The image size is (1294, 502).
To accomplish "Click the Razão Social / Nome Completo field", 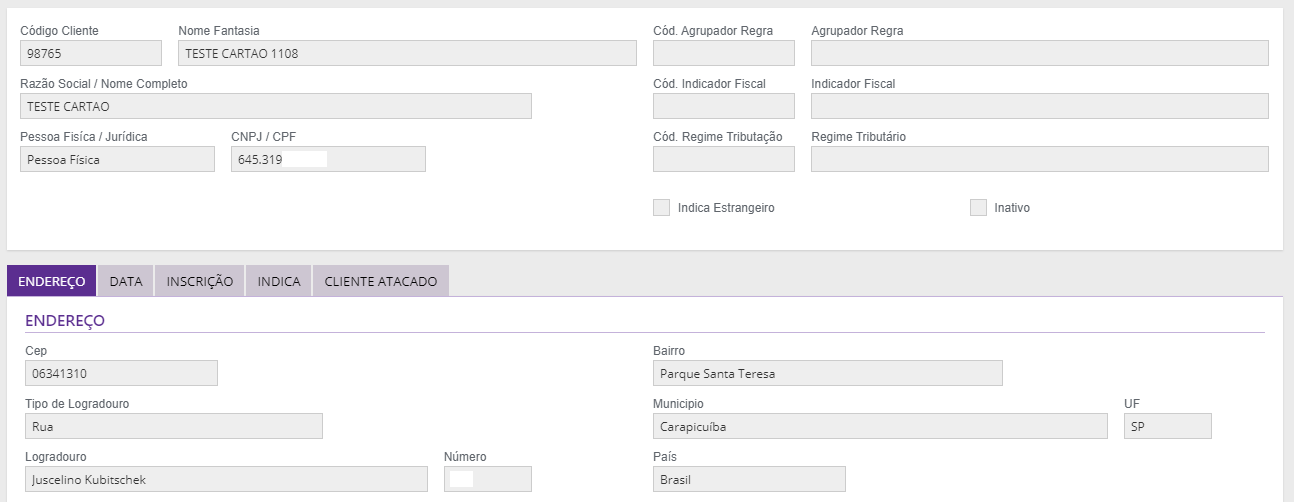I will [x=276, y=106].
